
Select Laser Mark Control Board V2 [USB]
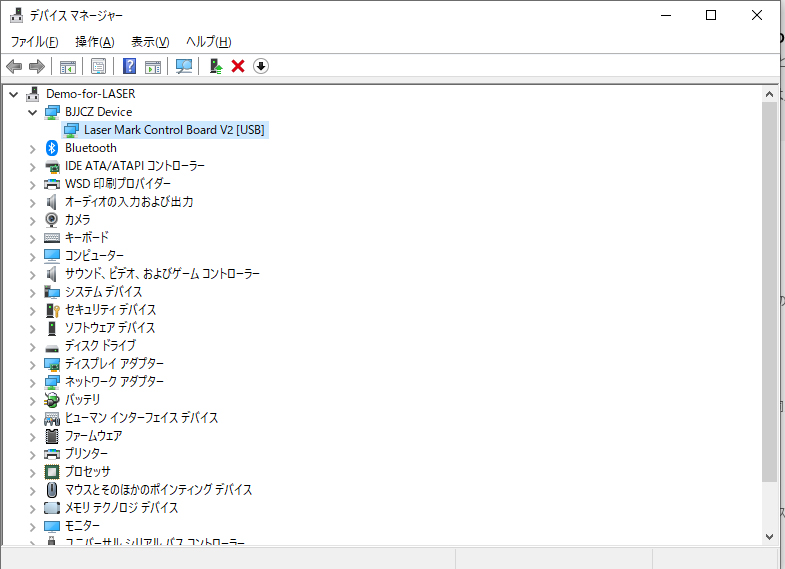tap(174, 130)
